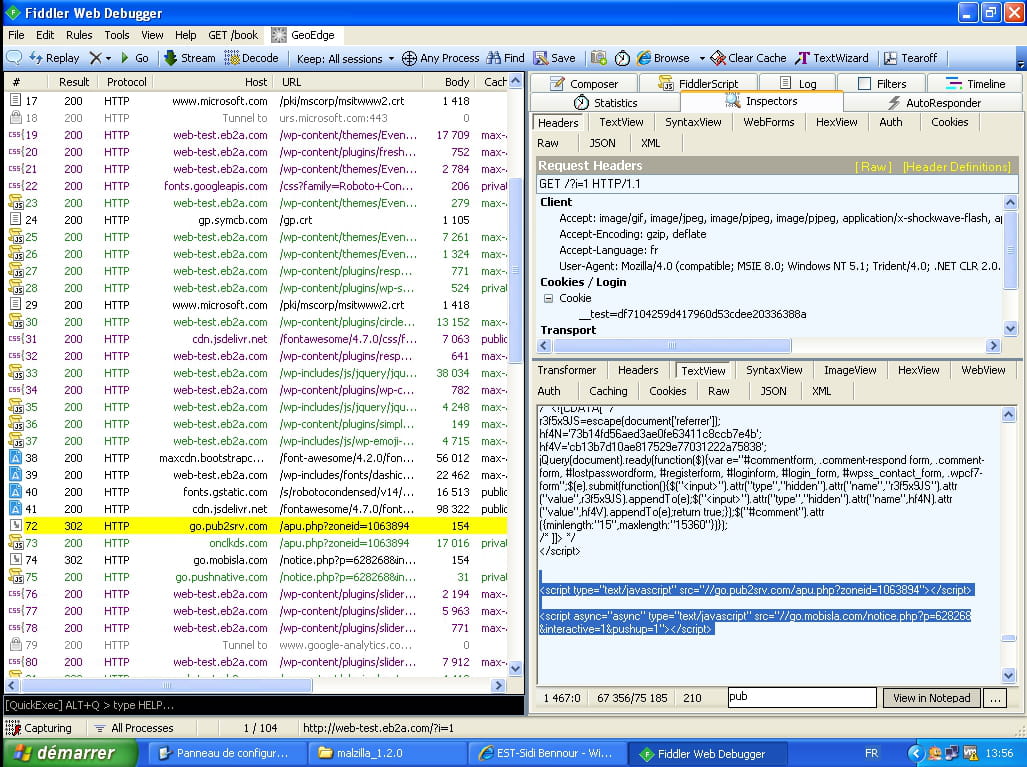The height and width of the screenshot is (767, 1027).
Task: Open the GeoEdge menu
Action: 304,35
